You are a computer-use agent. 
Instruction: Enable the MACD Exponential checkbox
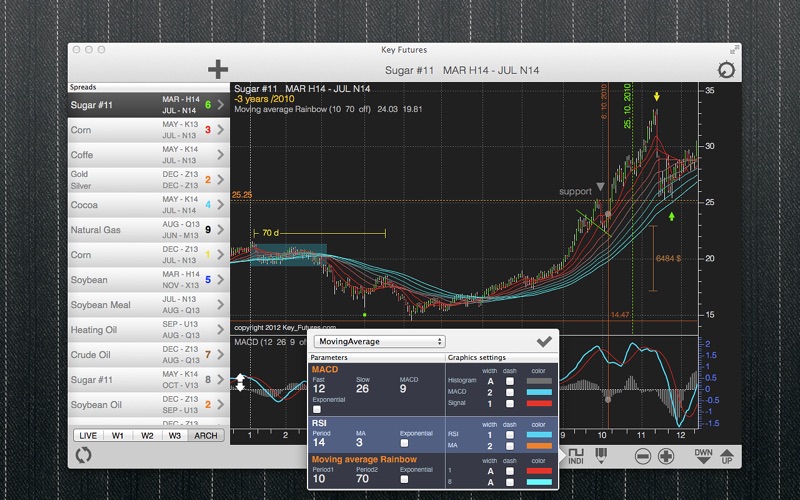(317, 408)
